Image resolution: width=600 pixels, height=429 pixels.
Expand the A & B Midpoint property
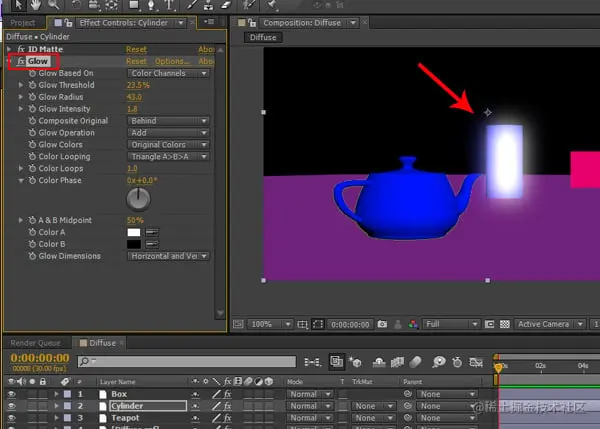21,220
